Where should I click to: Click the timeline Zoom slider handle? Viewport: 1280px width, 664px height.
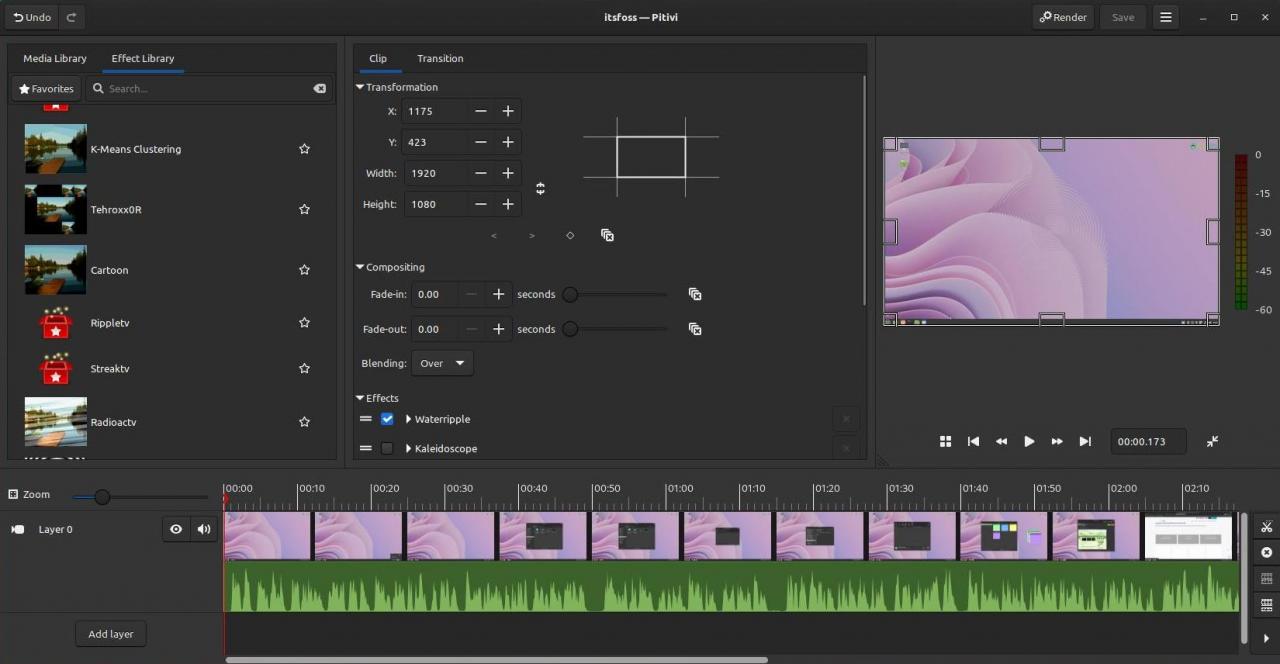coord(102,496)
